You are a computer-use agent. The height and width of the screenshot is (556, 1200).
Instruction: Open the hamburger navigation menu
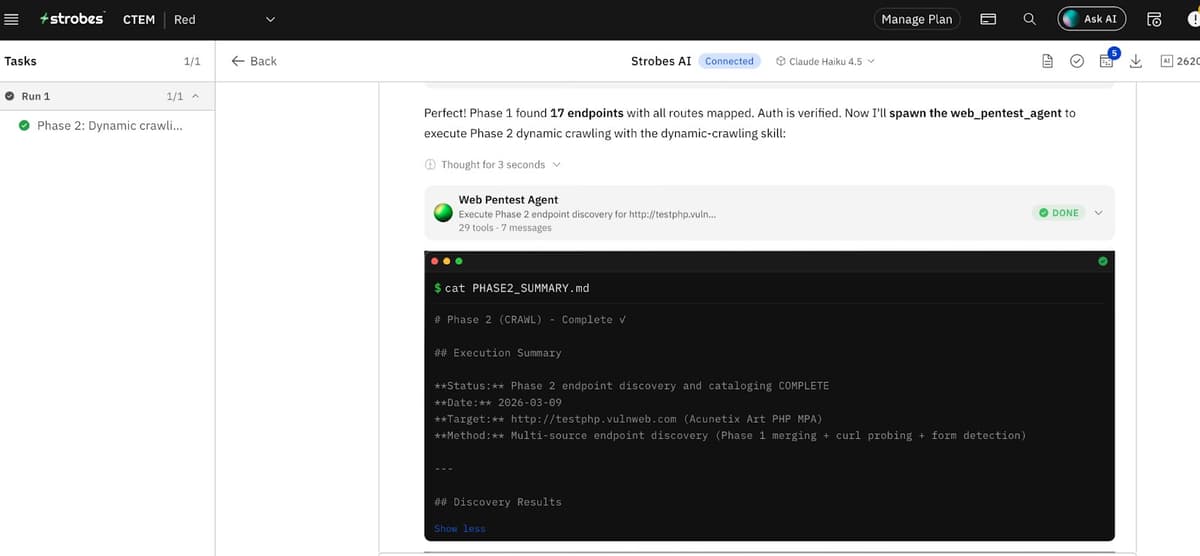coord(12,19)
